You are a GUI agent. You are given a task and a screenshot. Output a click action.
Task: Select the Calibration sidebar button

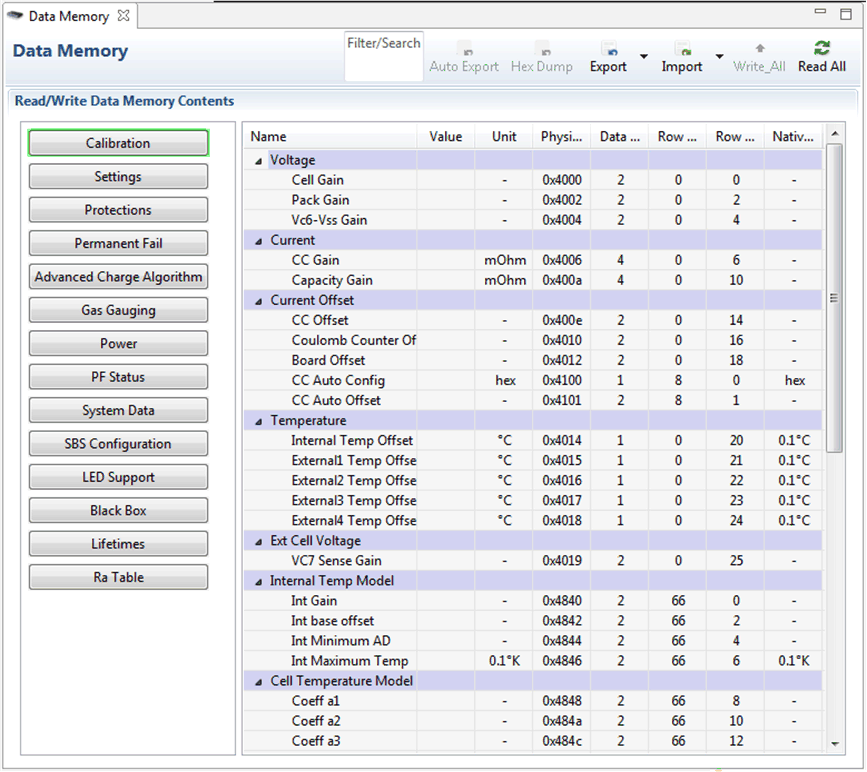coord(118,142)
